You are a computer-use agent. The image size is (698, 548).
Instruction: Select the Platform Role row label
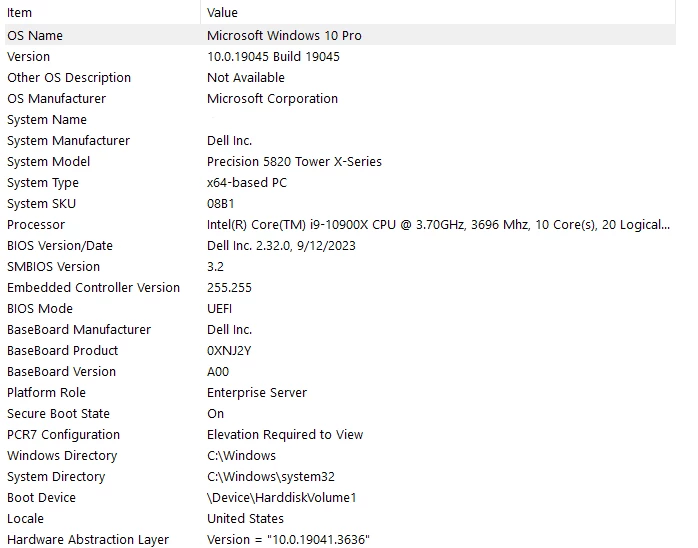(x=46, y=392)
